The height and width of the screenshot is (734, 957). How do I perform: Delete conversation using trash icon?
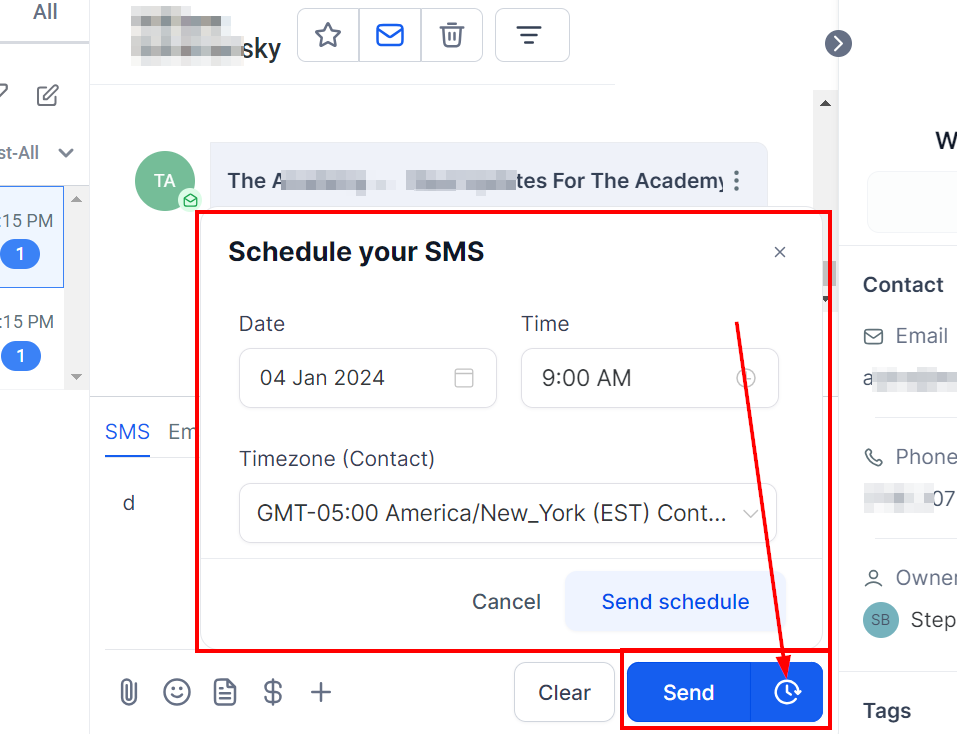452,36
